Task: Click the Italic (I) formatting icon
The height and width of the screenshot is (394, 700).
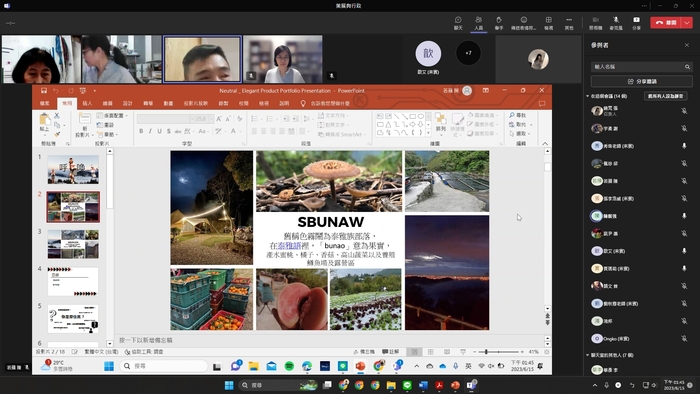Action: (x=150, y=131)
